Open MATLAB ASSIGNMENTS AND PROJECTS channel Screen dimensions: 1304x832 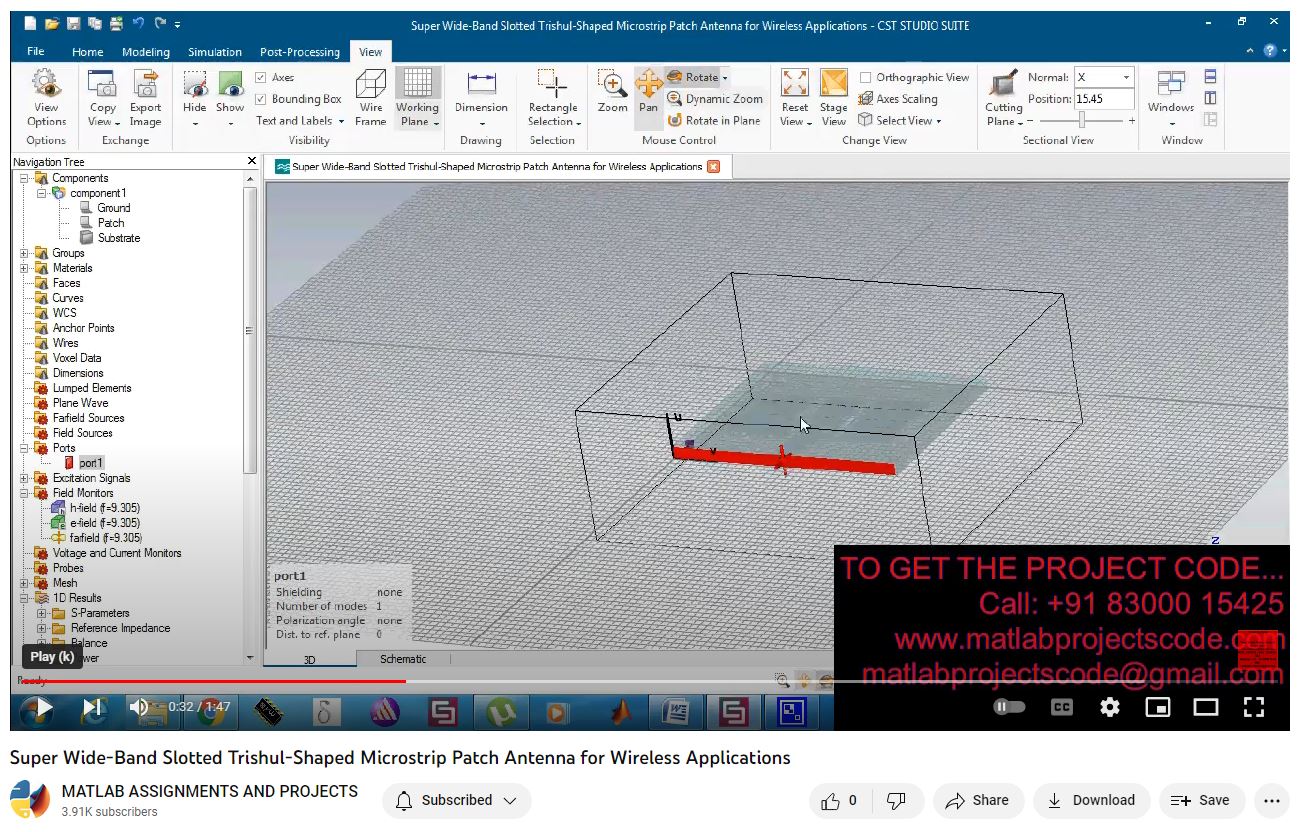click(x=210, y=791)
